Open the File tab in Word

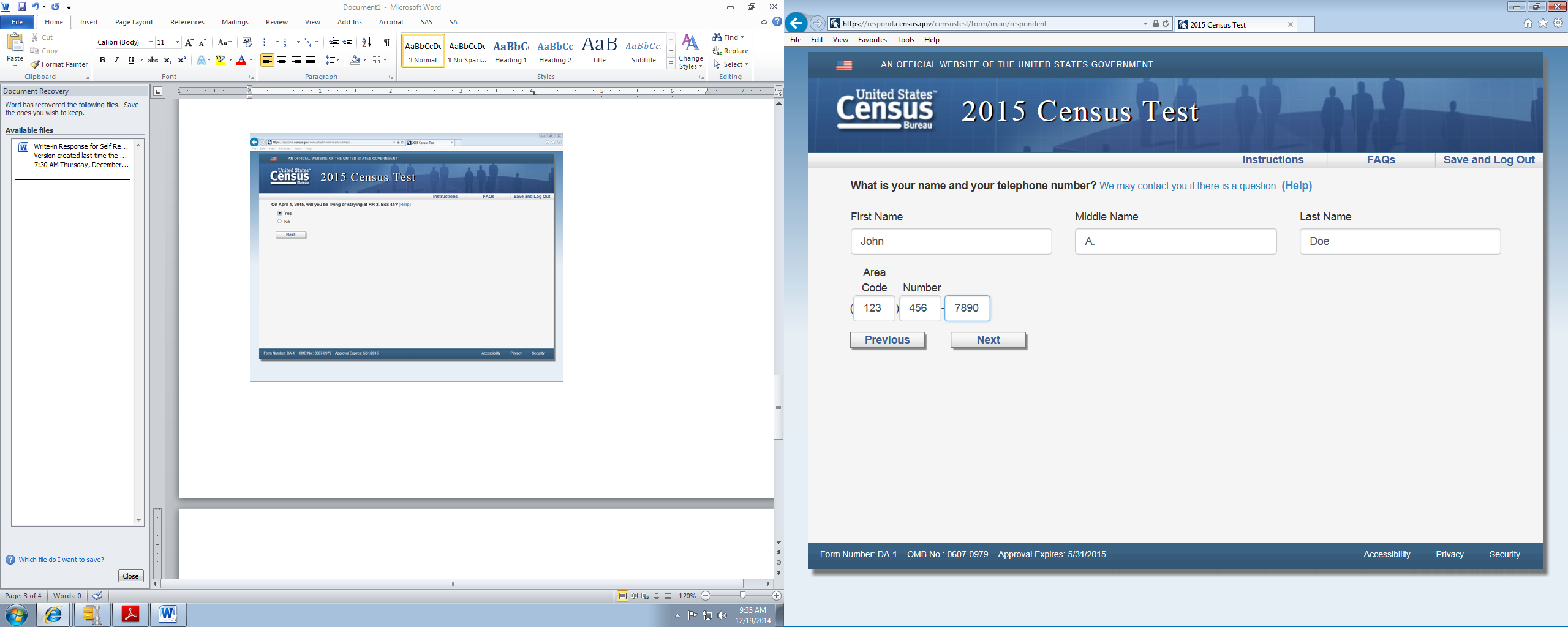17,22
